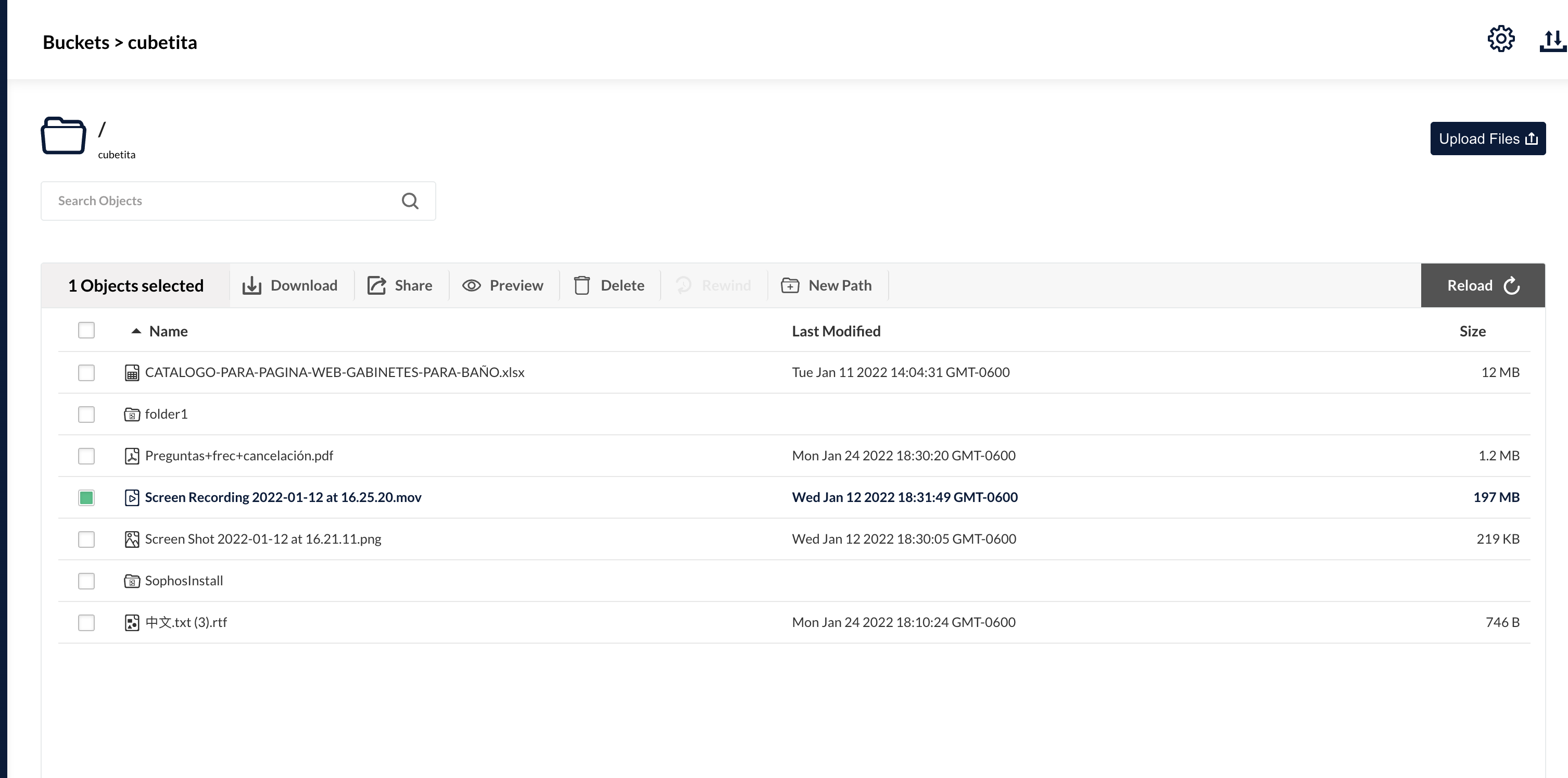Toggle the select-all header checkbox
The image size is (1568, 778).
(x=86, y=331)
